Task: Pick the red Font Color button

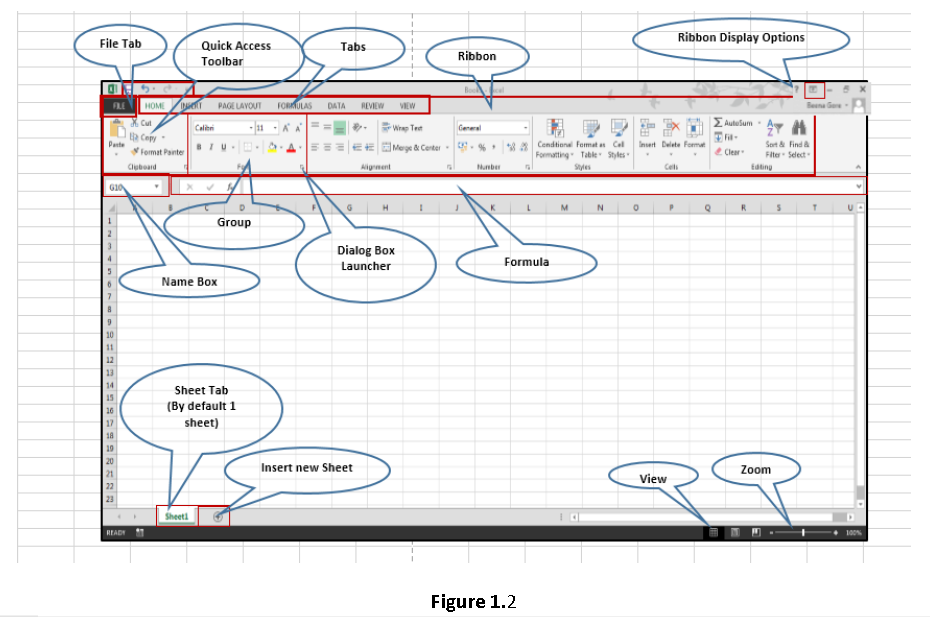Action: [291, 147]
